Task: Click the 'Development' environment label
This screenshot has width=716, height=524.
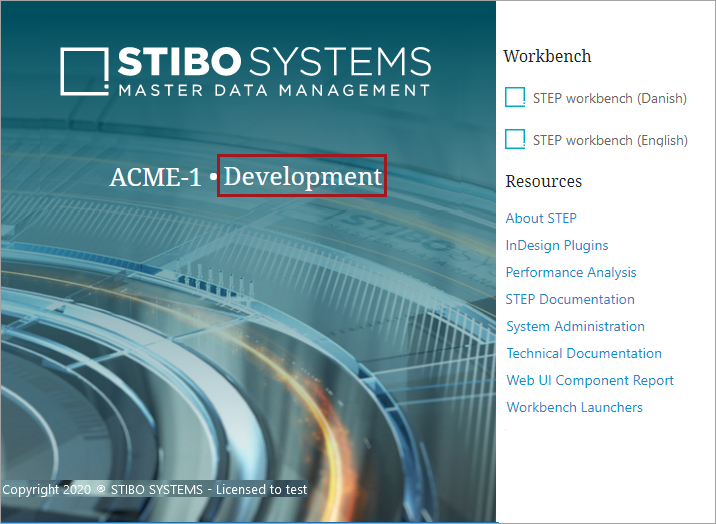Action: pos(302,176)
